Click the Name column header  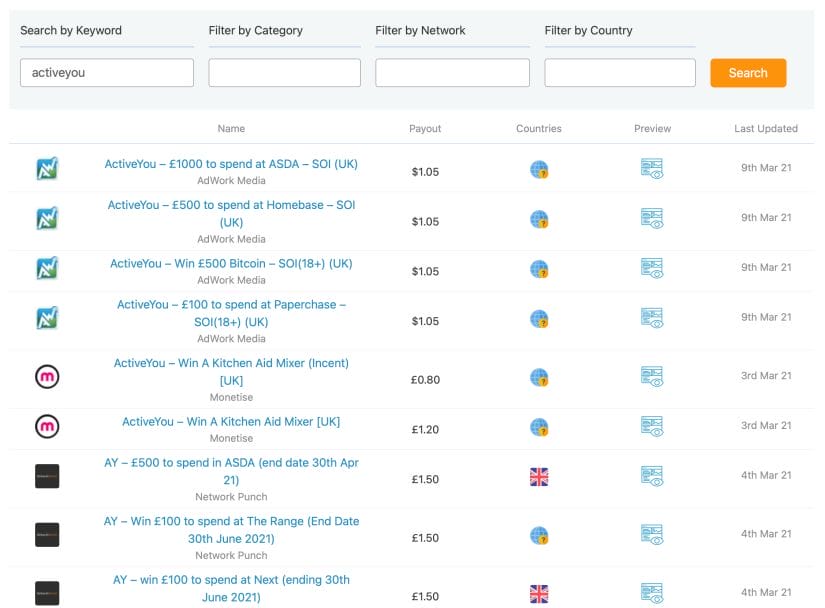pos(231,128)
